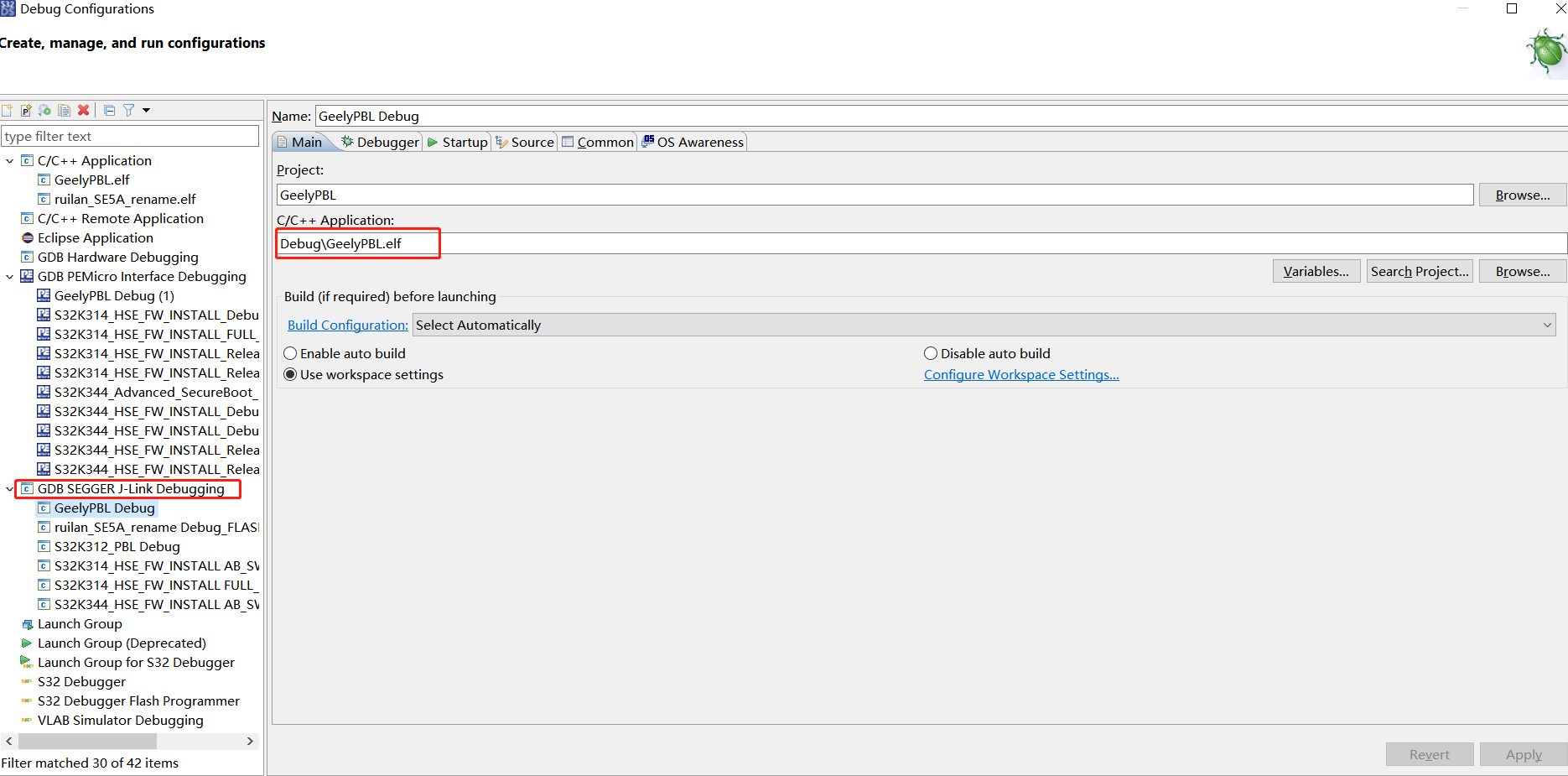Select the GeelyPBL Debug configuration
The image size is (1568, 776).
104,508
